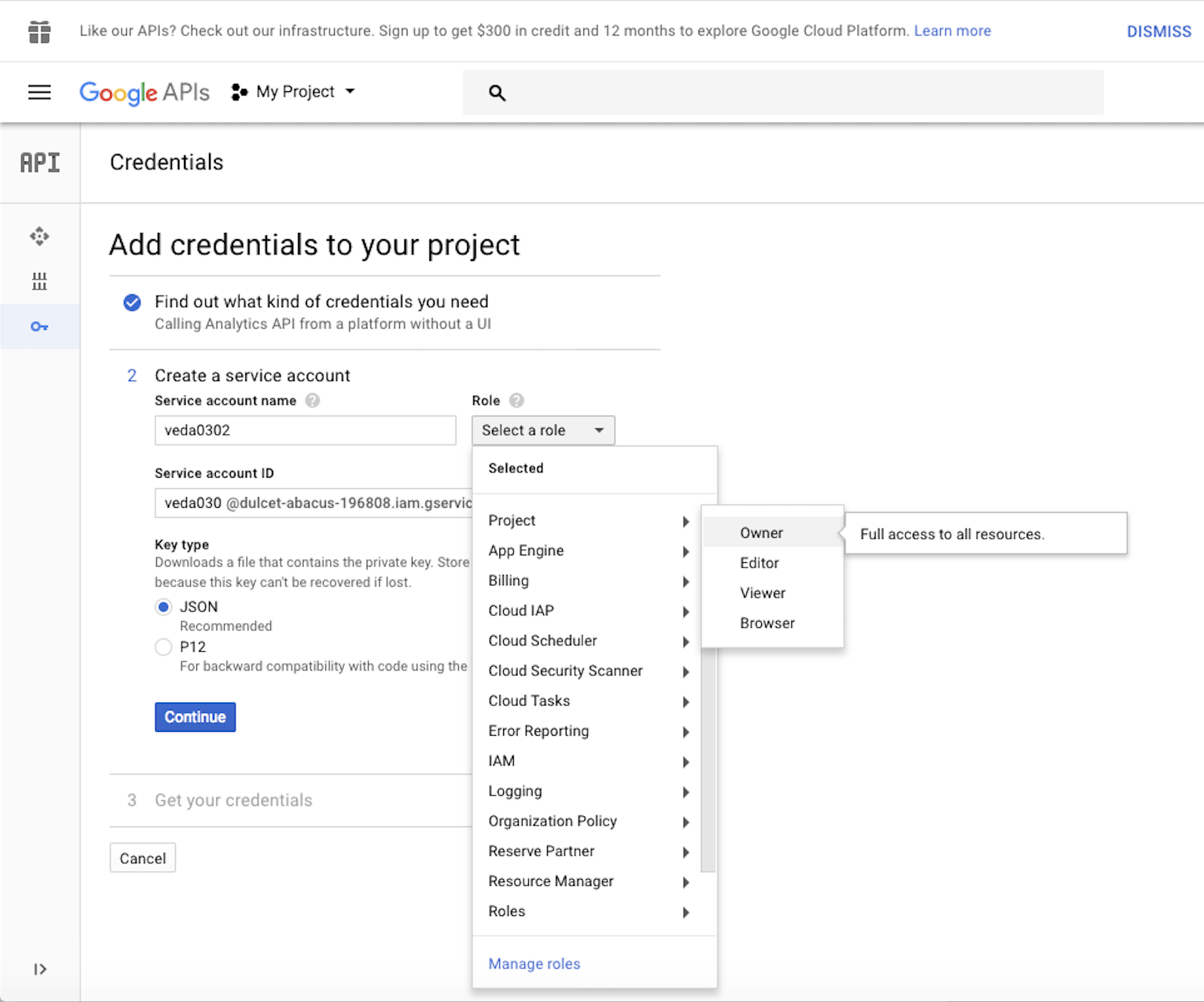Click the search magnifier icon
This screenshot has height=1002, width=1204.
(496, 93)
